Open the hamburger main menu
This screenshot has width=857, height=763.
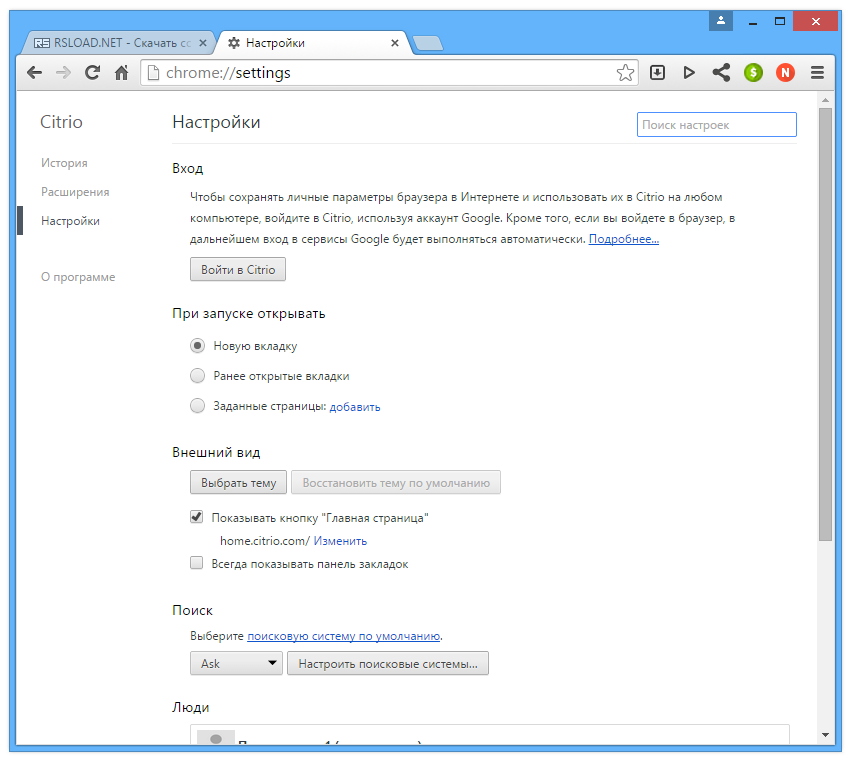coord(817,72)
